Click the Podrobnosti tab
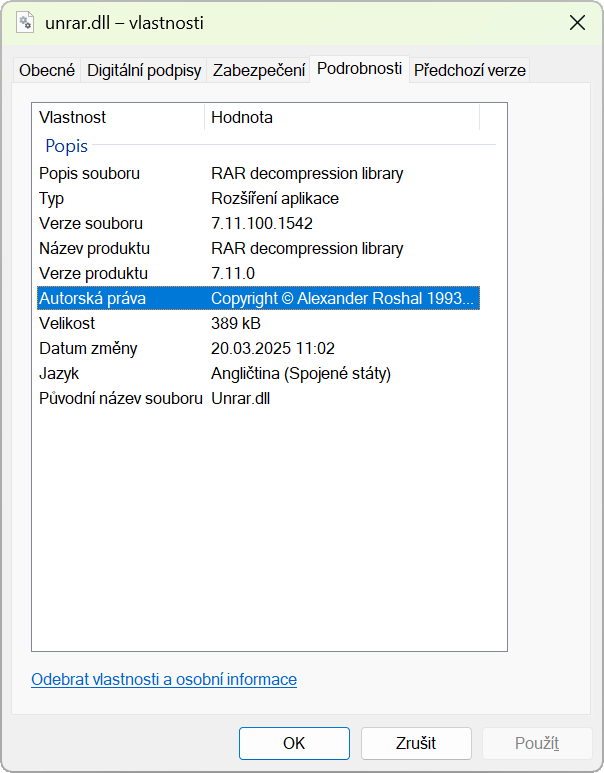This screenshot has width=604, height=773. coord(359,68)
